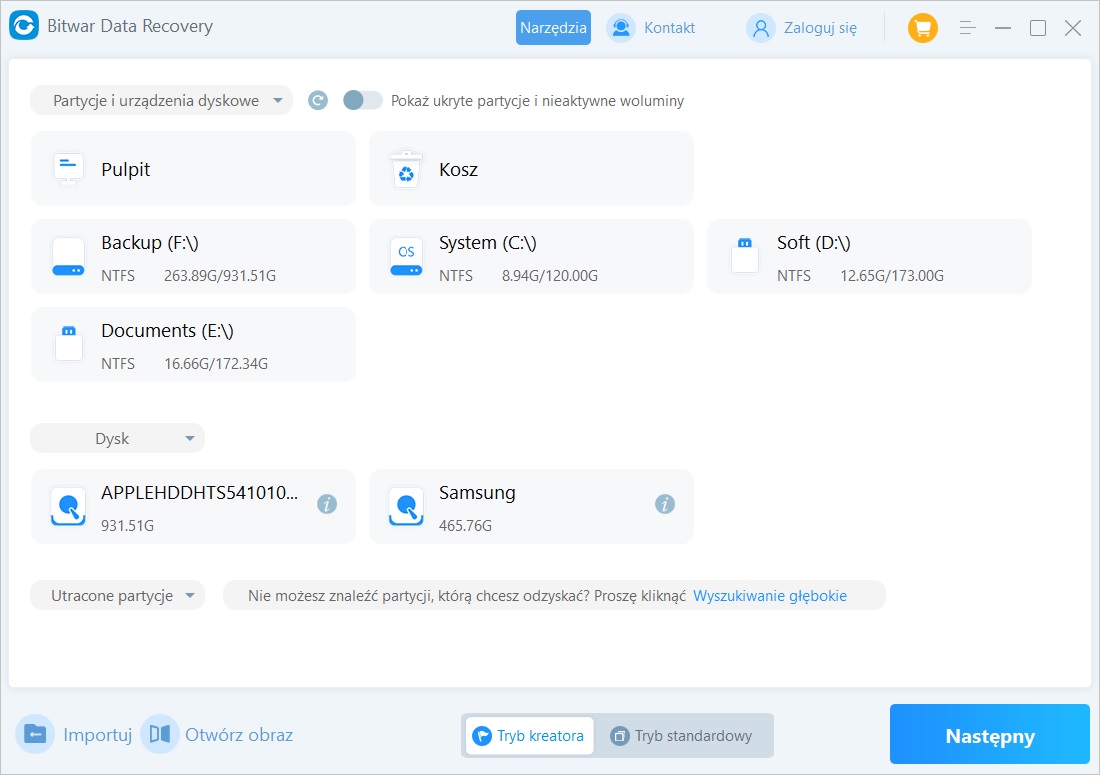Click the Otwórz obraz icon
1100x775 pixels.
[x=160, y=735]
